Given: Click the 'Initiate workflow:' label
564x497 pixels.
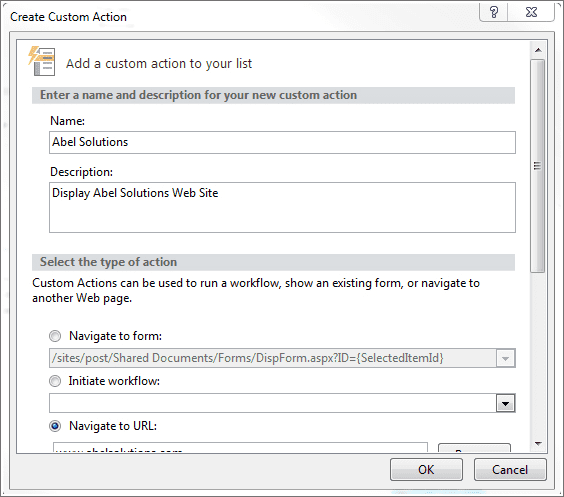Looking at the screenshot, I should [x=114, y=381].
